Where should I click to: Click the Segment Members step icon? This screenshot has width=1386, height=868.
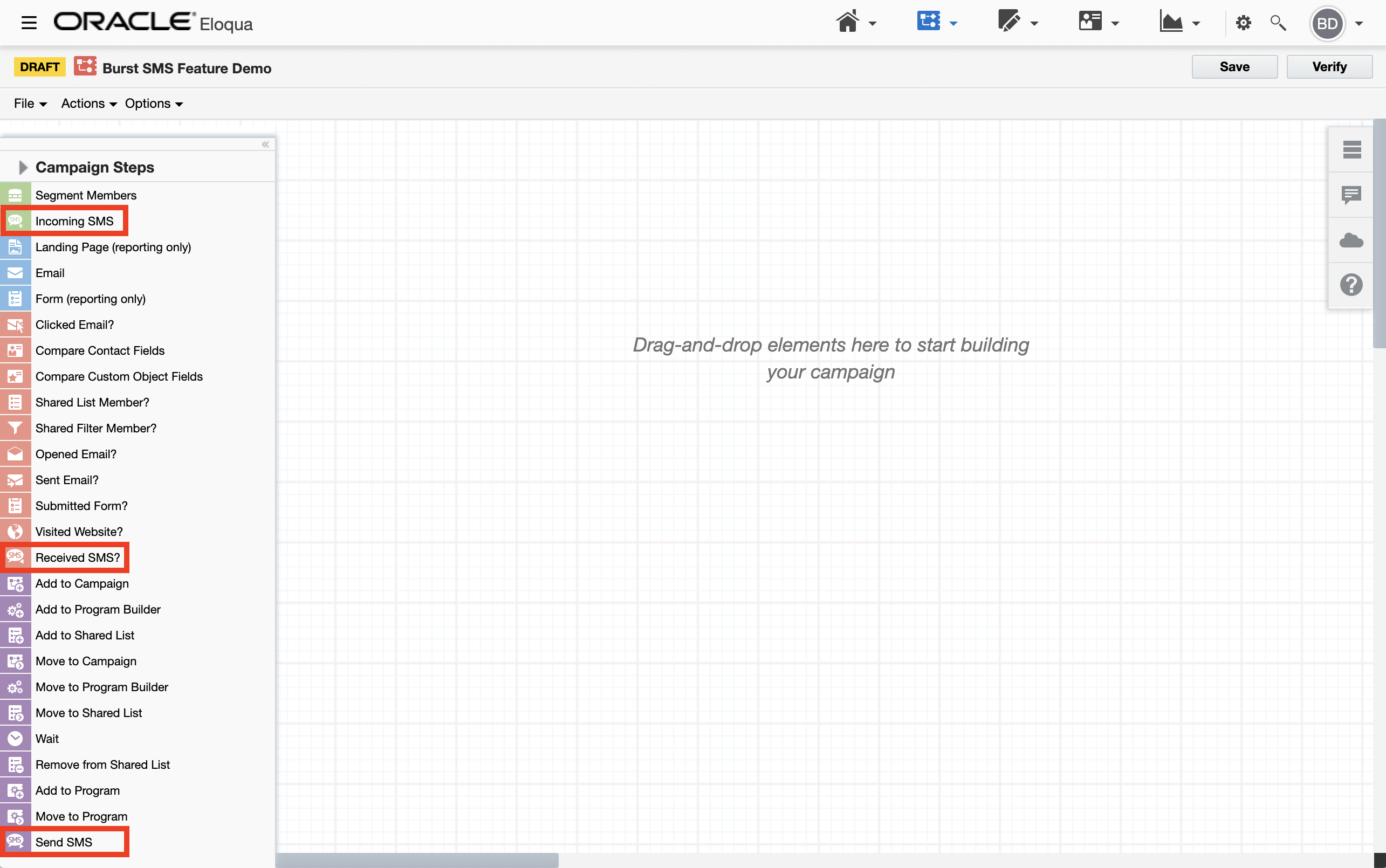pyautogui.click(x=16, y=195)
